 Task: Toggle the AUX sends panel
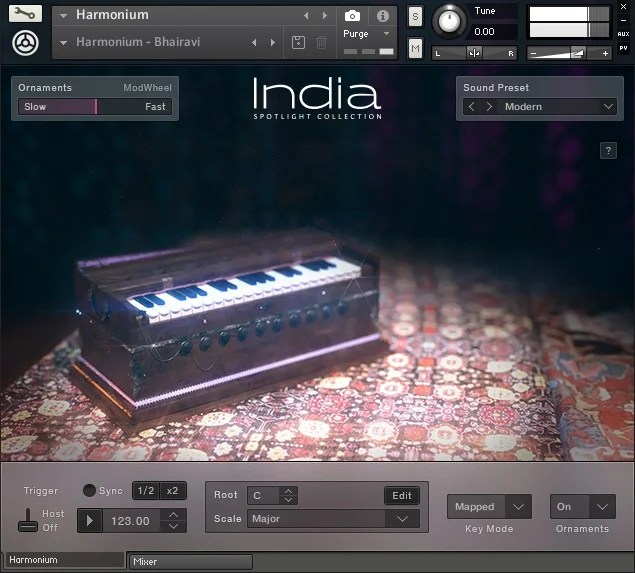pos(624,34)
